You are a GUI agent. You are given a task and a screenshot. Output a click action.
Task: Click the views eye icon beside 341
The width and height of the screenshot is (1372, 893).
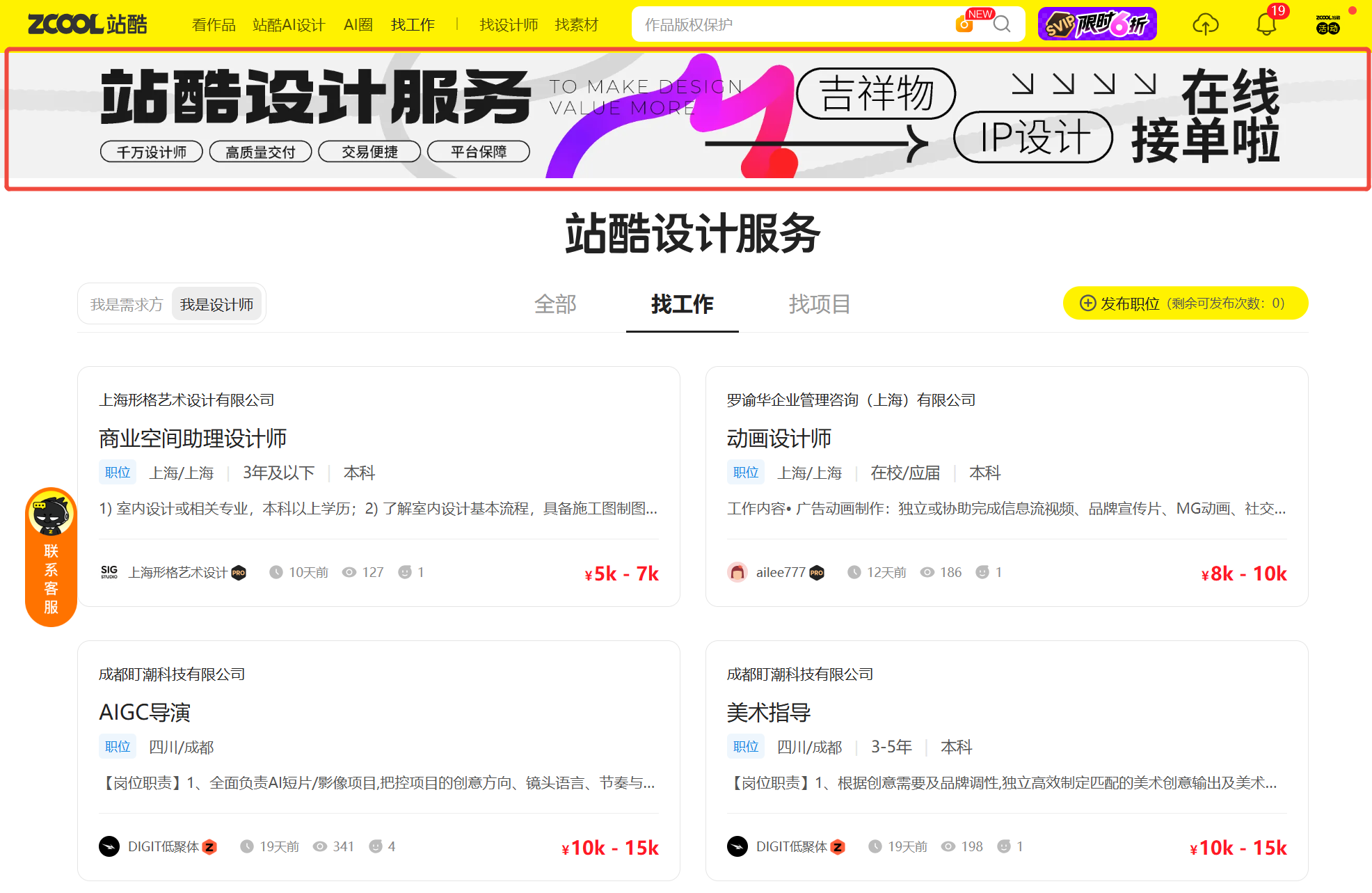[x=320, y=846]
